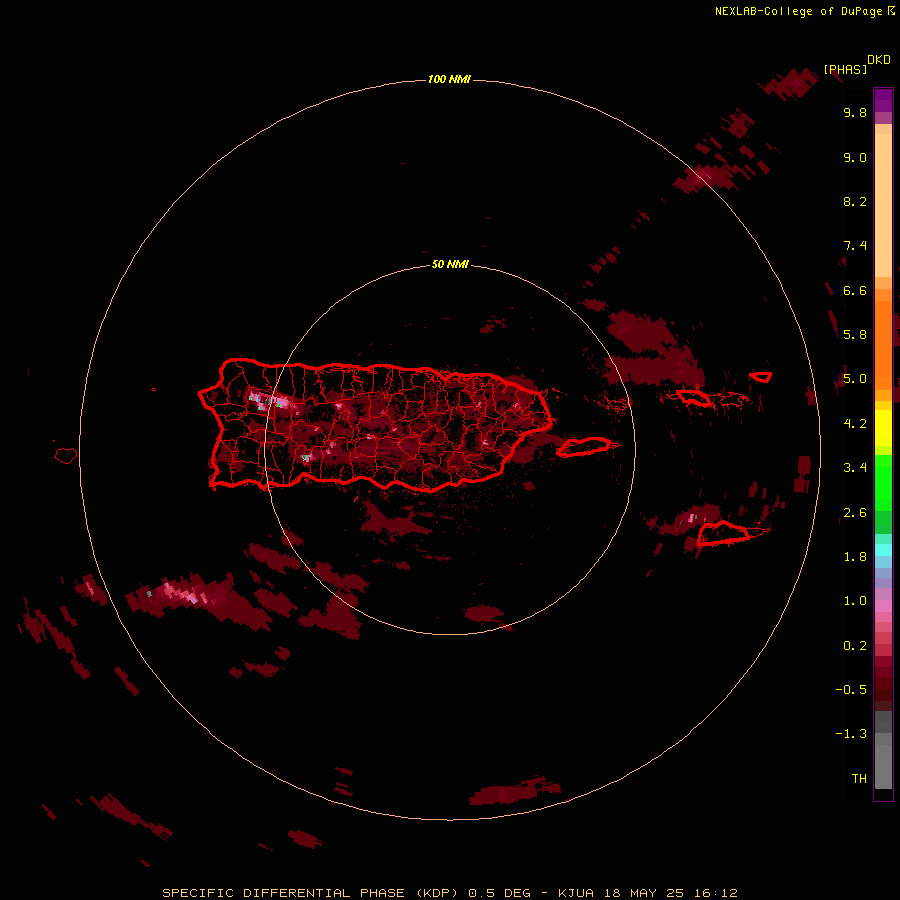Select the -0.5 value on color scale
This screenshot has width=900, height=900.
[x=851, y=690]
